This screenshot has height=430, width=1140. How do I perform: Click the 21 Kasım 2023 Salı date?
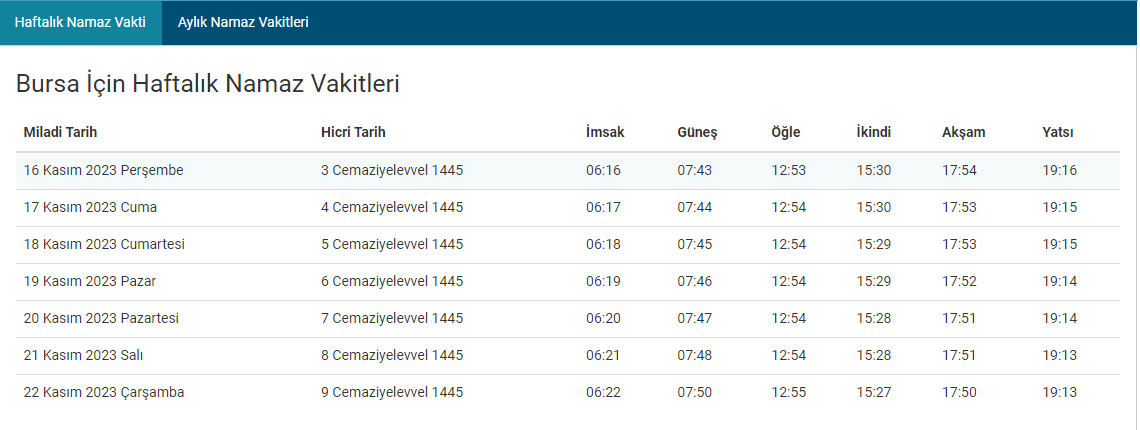tap(86, 355)
